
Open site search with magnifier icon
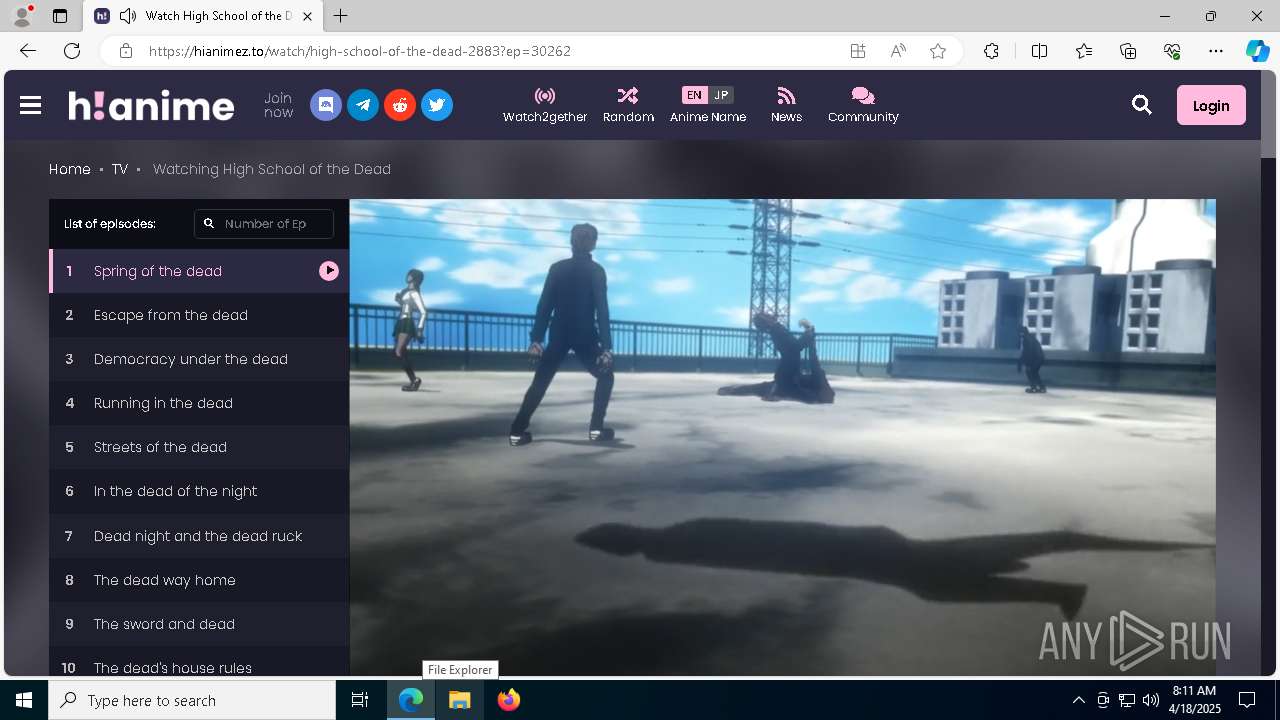[1142, 105]
